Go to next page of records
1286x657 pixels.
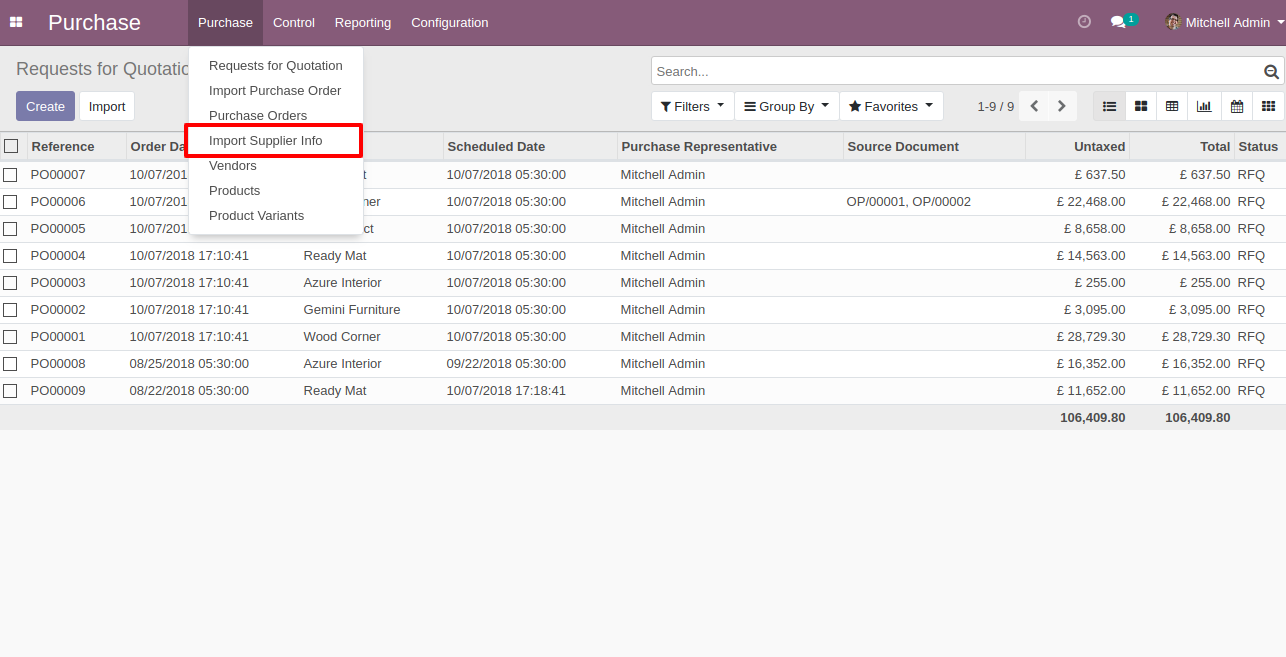click(x=1062, y=106)
